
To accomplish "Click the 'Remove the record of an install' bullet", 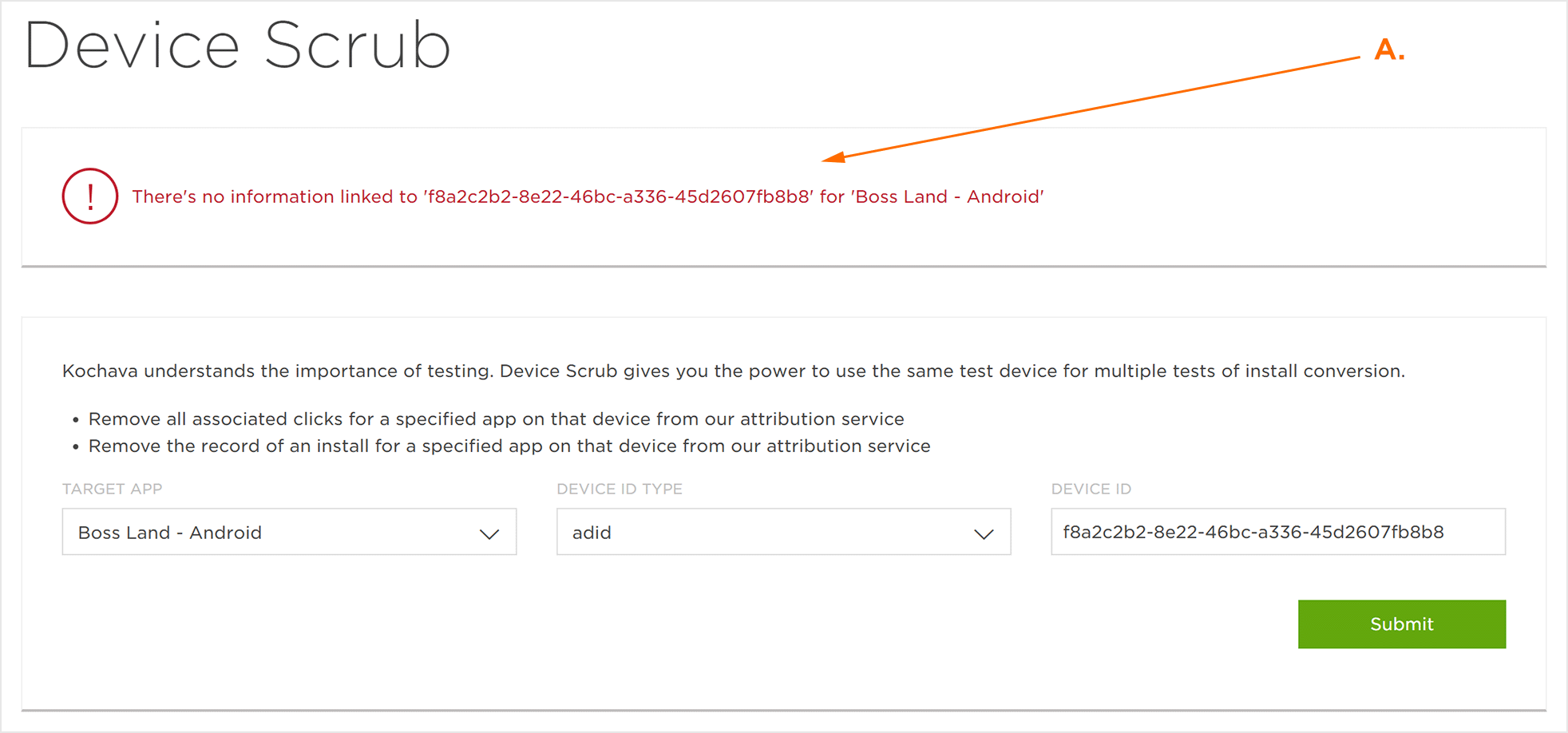I will pos(509,446).
